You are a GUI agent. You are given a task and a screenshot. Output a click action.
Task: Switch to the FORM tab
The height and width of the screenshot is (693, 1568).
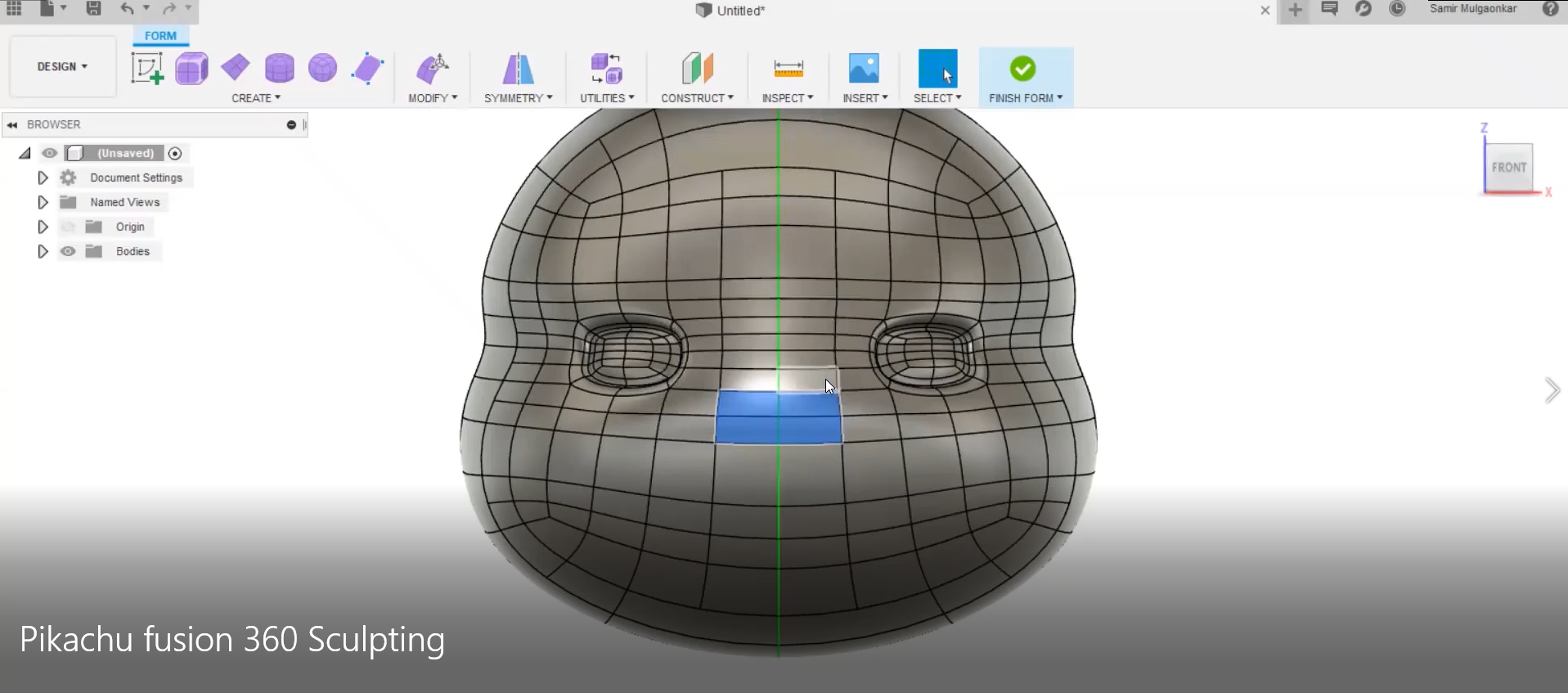160,36
